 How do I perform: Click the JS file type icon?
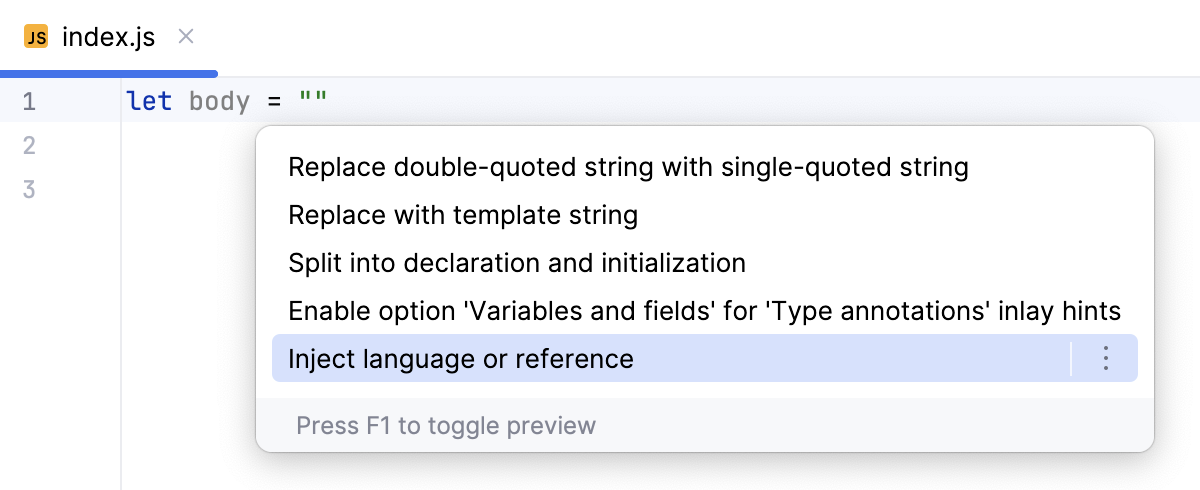click(36, 38)
